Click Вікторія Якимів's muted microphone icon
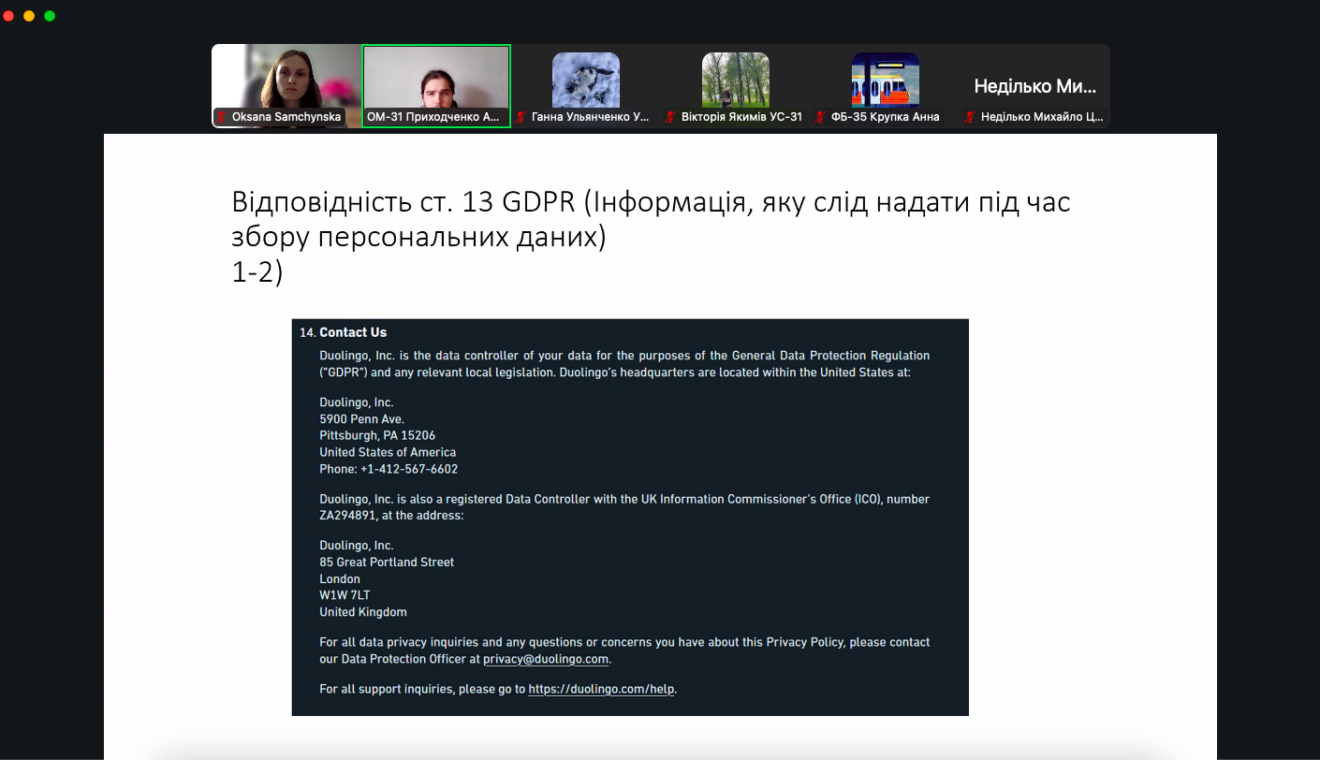 point(671,117)
